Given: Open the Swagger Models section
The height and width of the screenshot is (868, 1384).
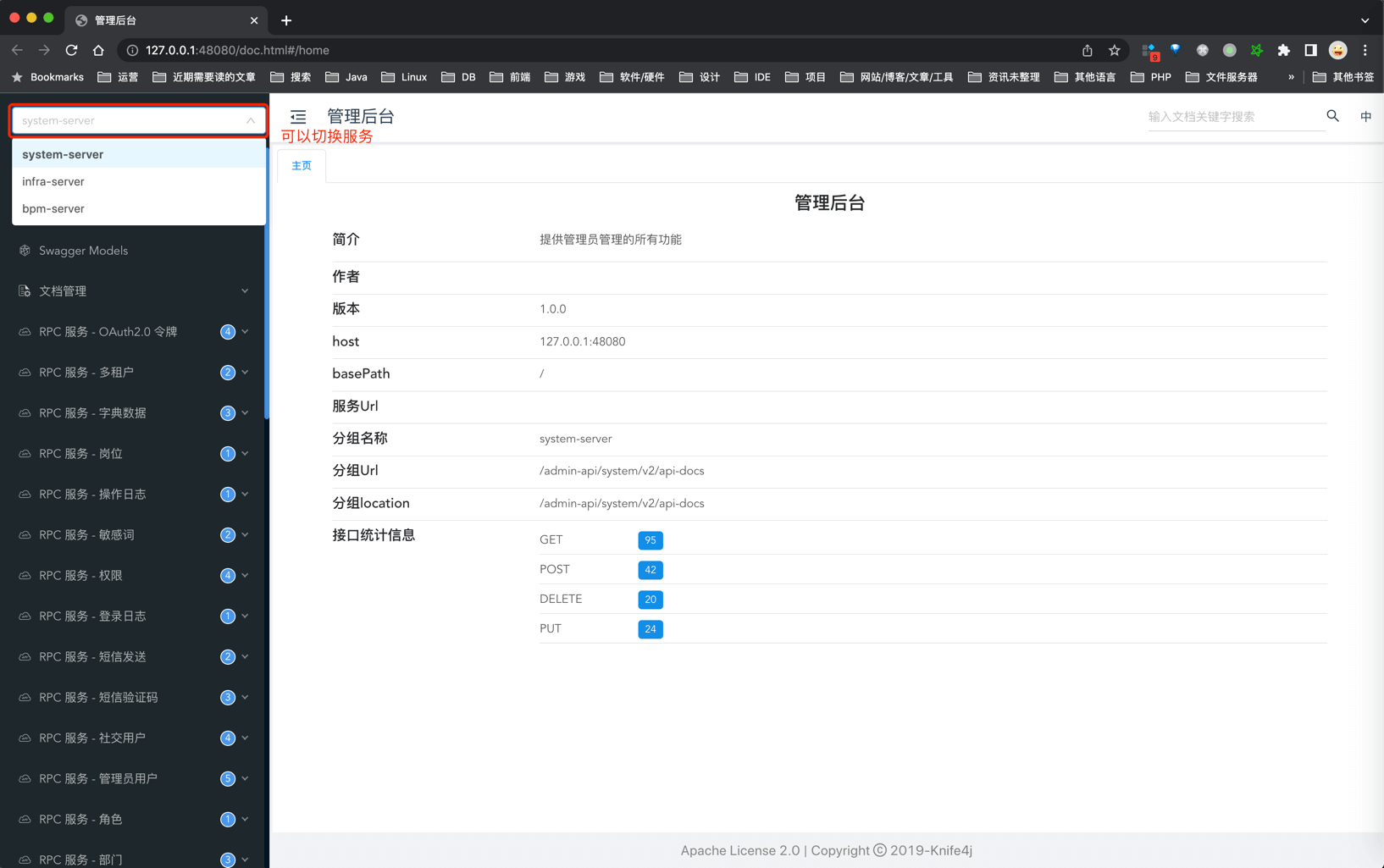Looking at the screenshot, I should 81,250.
